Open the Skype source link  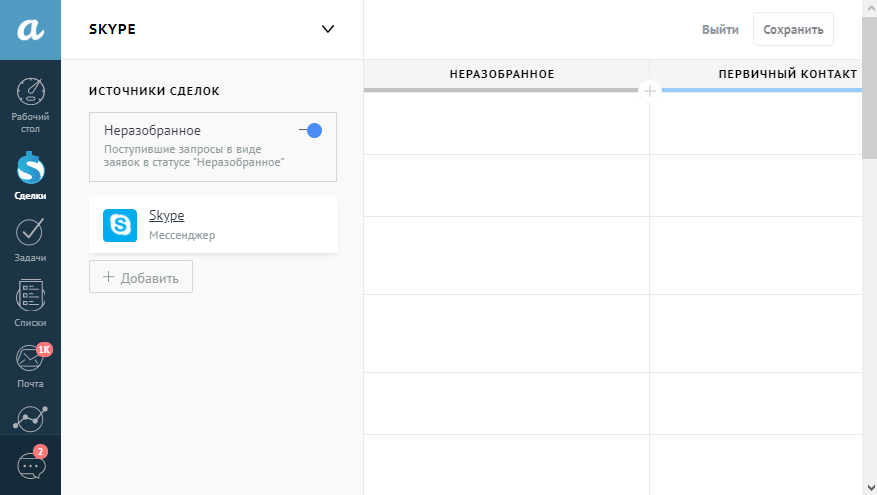[x=167, y=215]
